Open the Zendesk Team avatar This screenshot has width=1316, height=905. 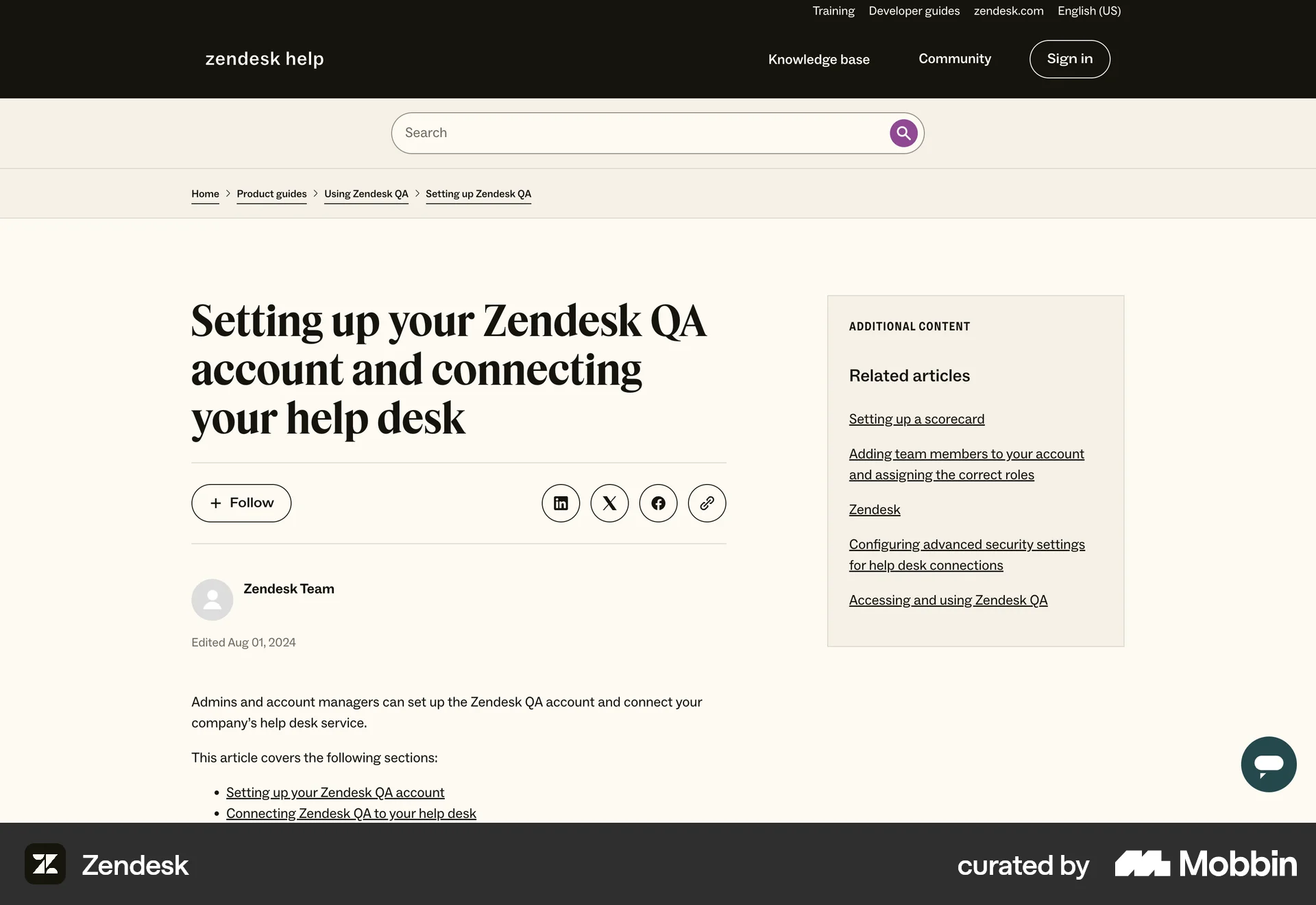click(x=212, y=599)
